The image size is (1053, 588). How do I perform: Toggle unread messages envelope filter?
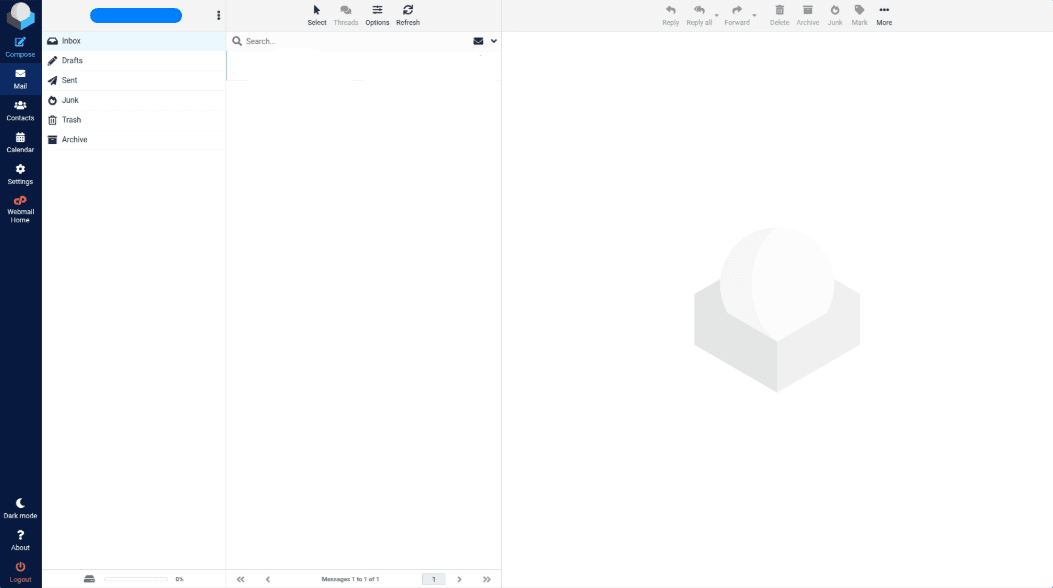(478, 41)
